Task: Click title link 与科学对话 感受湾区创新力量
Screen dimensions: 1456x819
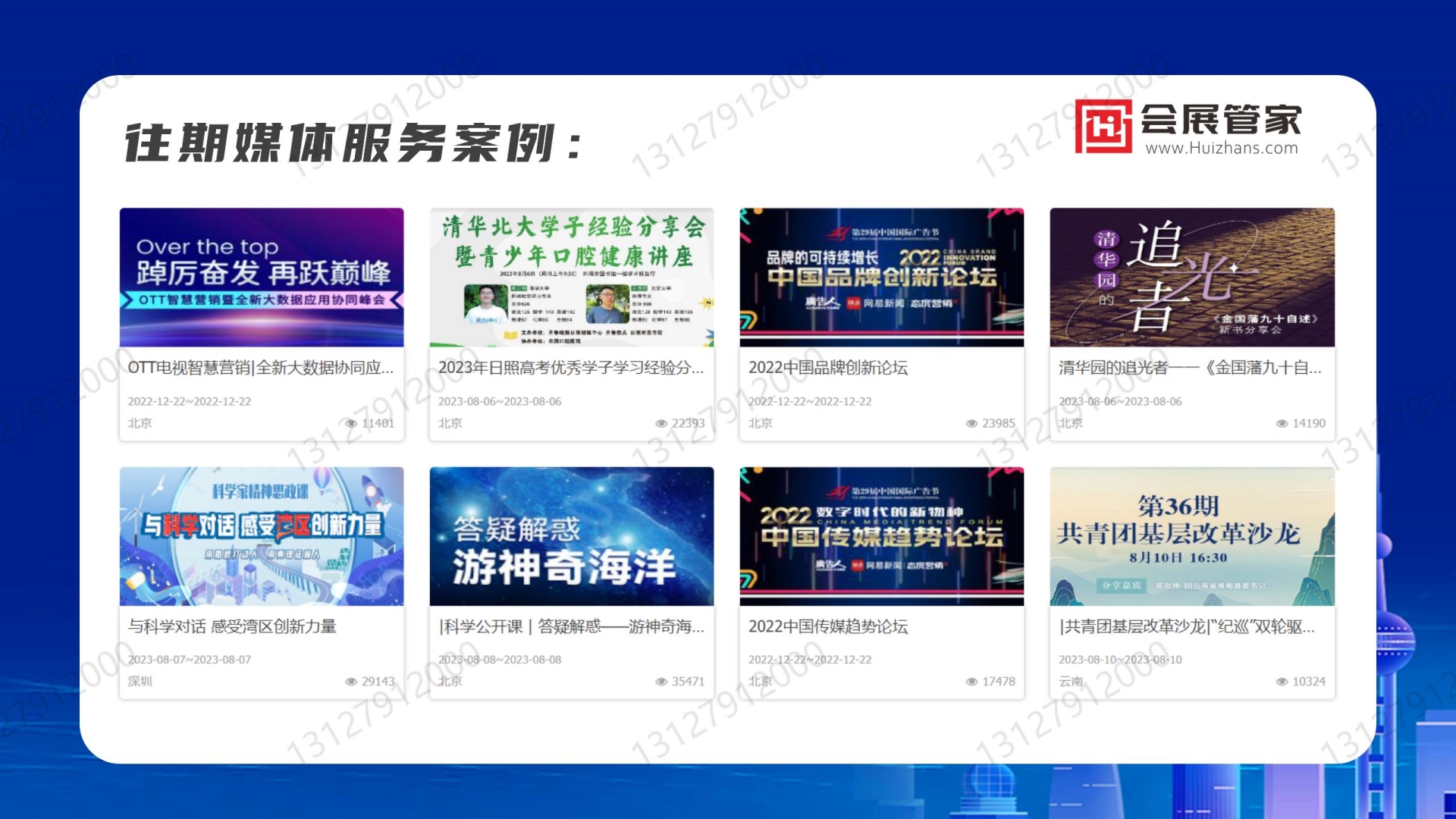Action: 232,626
